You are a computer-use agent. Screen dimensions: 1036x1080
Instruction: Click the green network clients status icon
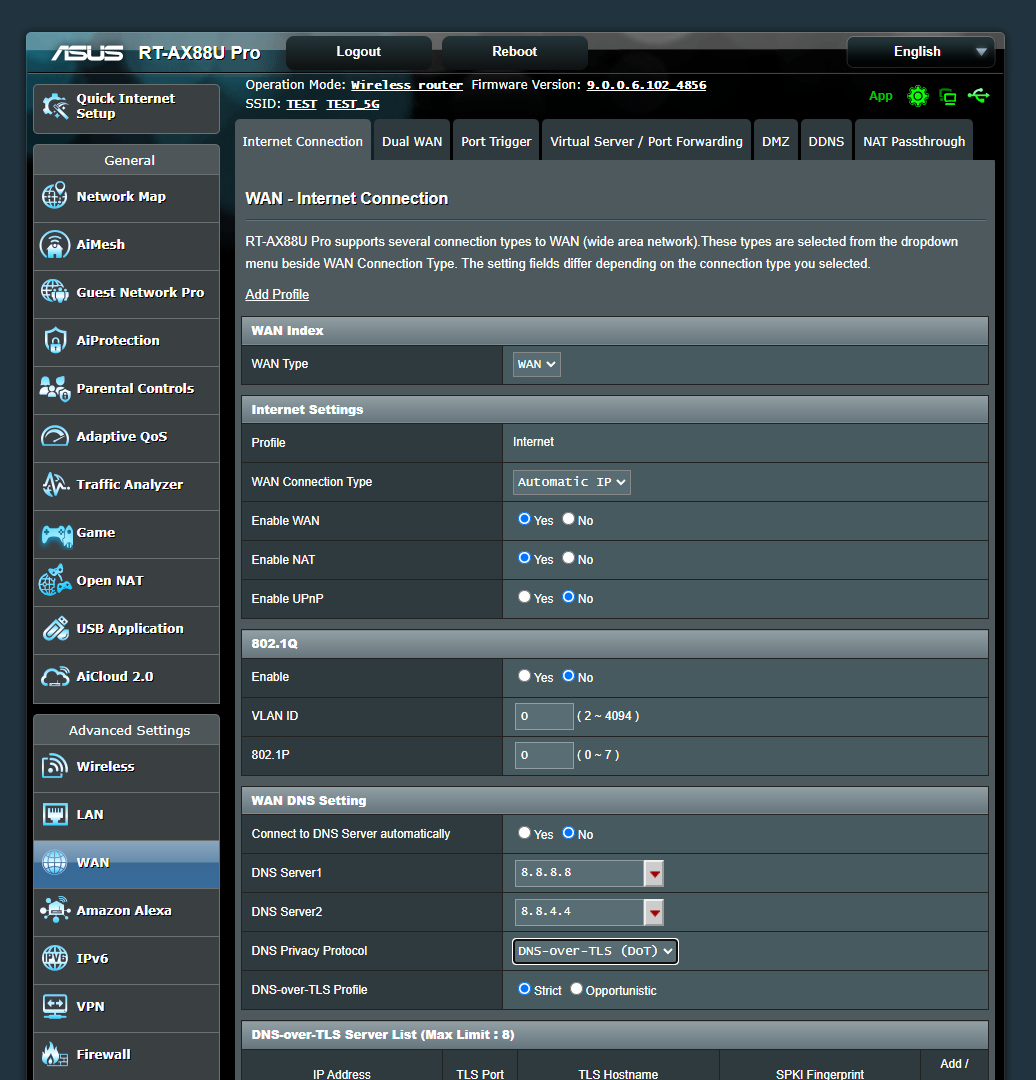[x=949, y=96]
